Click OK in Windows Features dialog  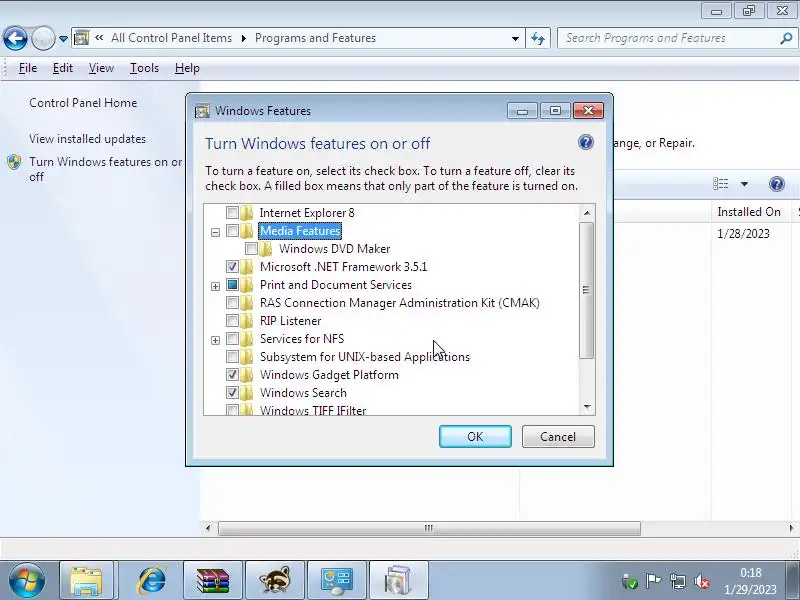(475, 437)
